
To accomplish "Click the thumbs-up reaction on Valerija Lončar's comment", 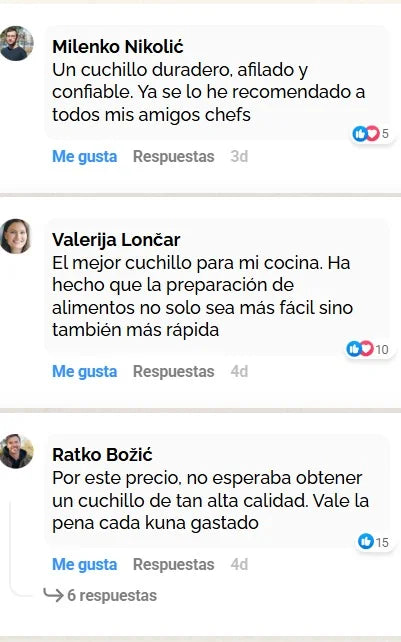I will [353, 349].
